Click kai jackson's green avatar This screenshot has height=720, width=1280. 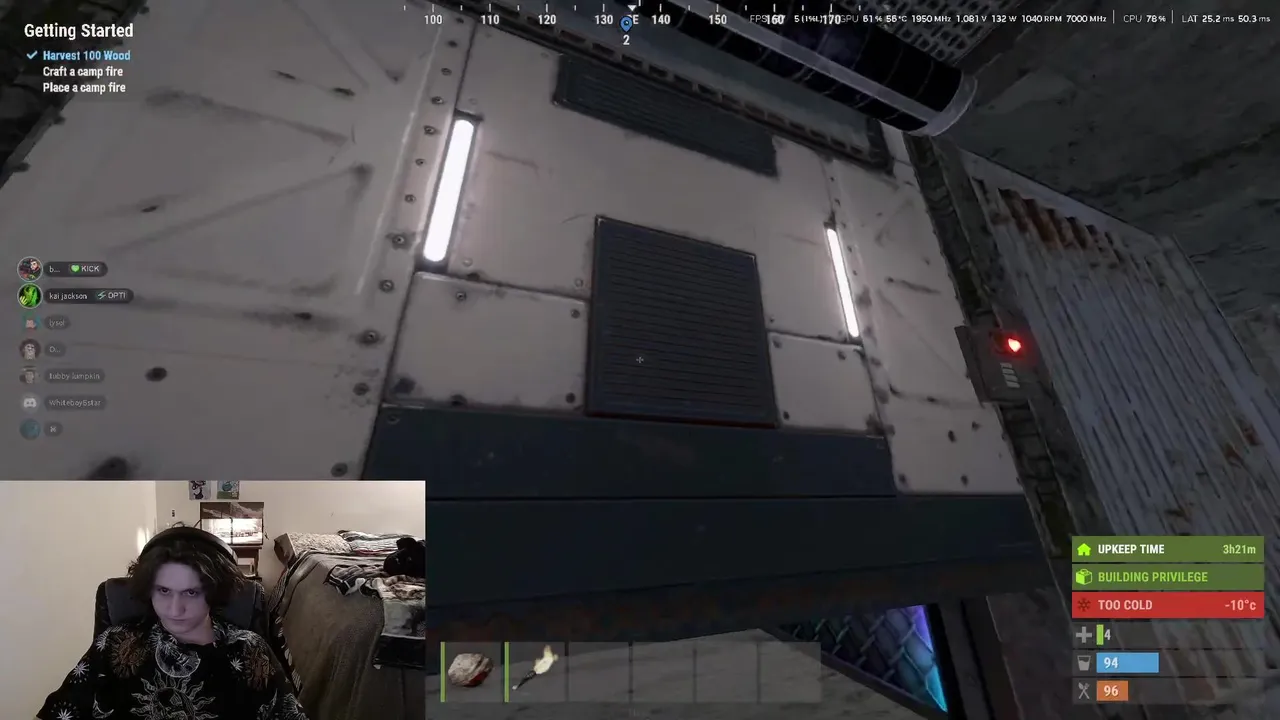pyautogui.click(x=30, y=295)
